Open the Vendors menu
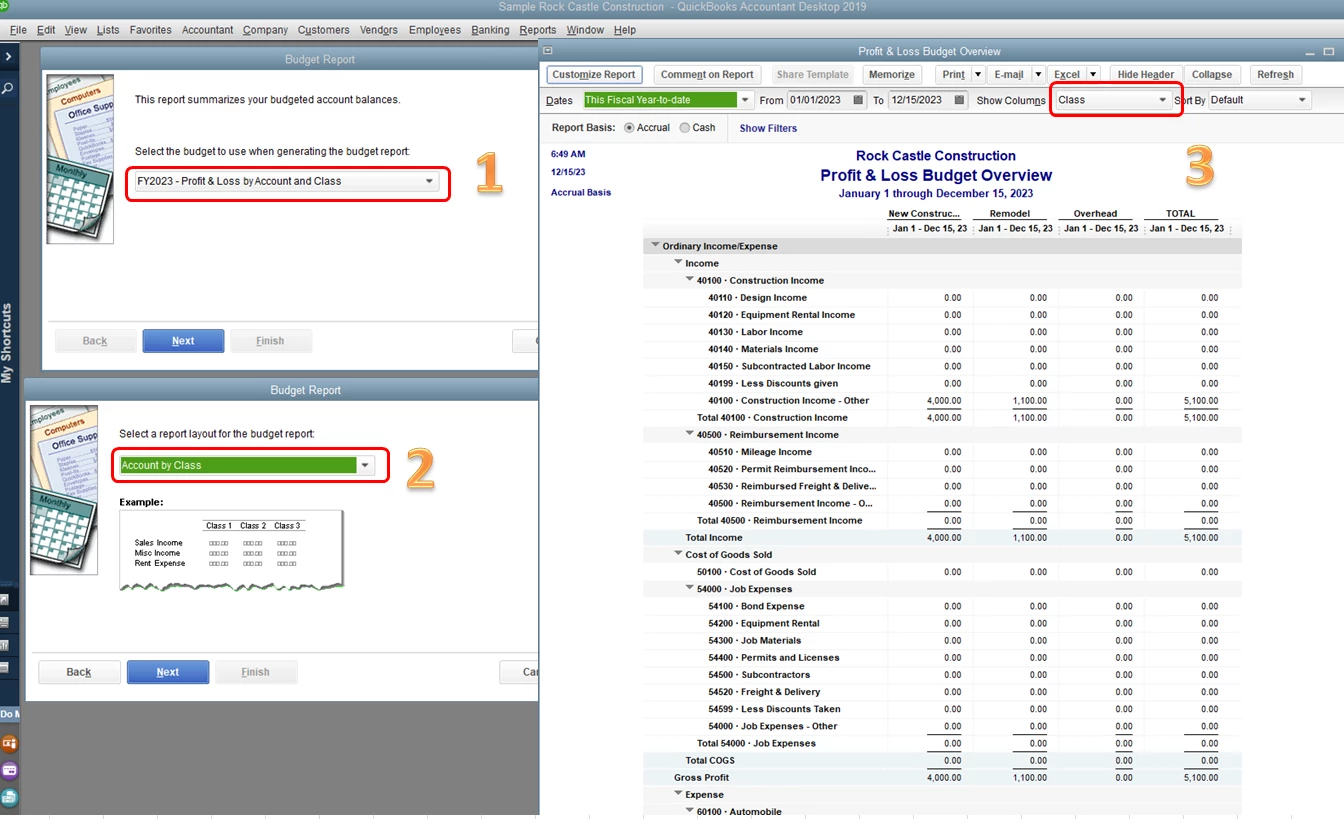The image size is (1344, 819). (x=377, y=30)
